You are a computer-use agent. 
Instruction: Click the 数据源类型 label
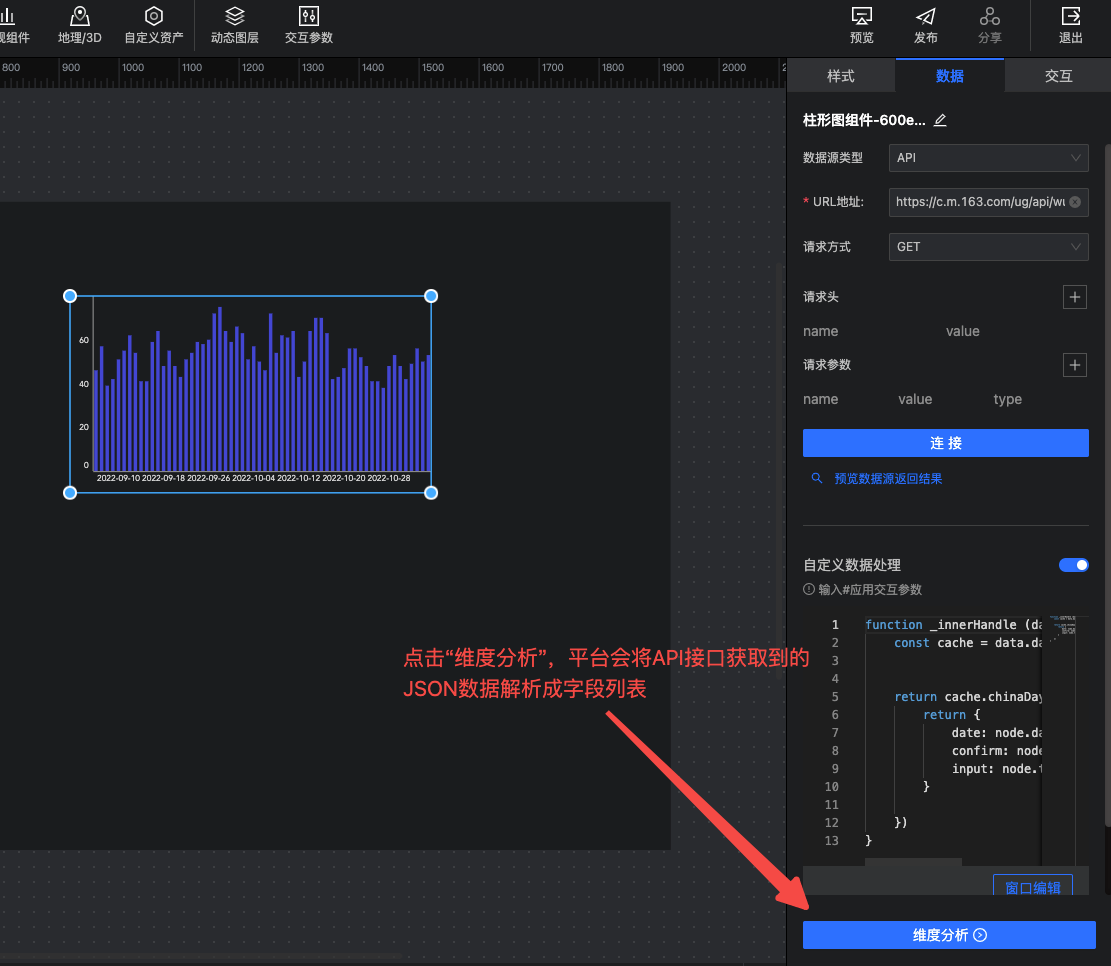pyautogui.click(x=833, y=158)
